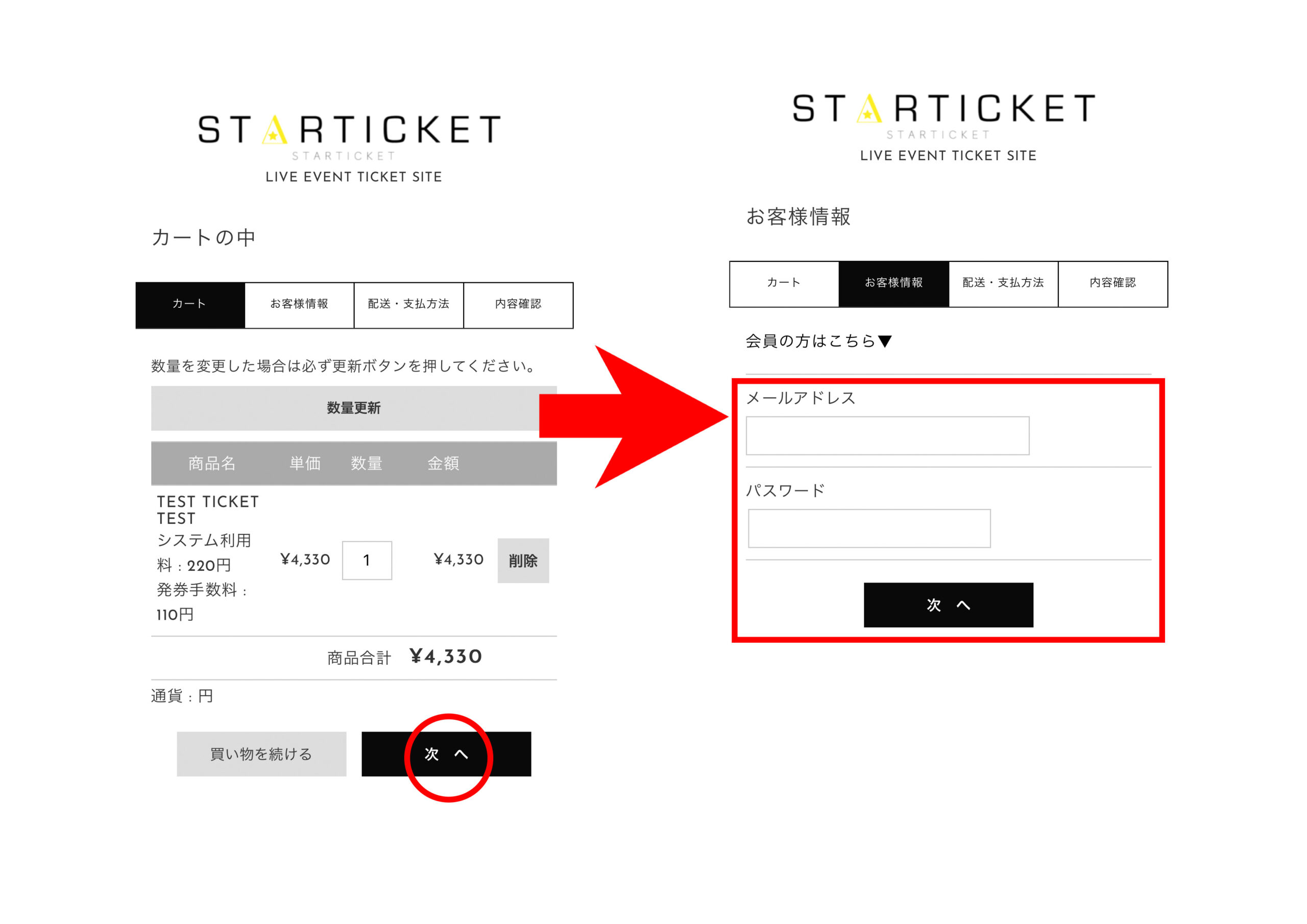Click the お客様情報 page heading

pyautogui.click(x=798, y=216)
